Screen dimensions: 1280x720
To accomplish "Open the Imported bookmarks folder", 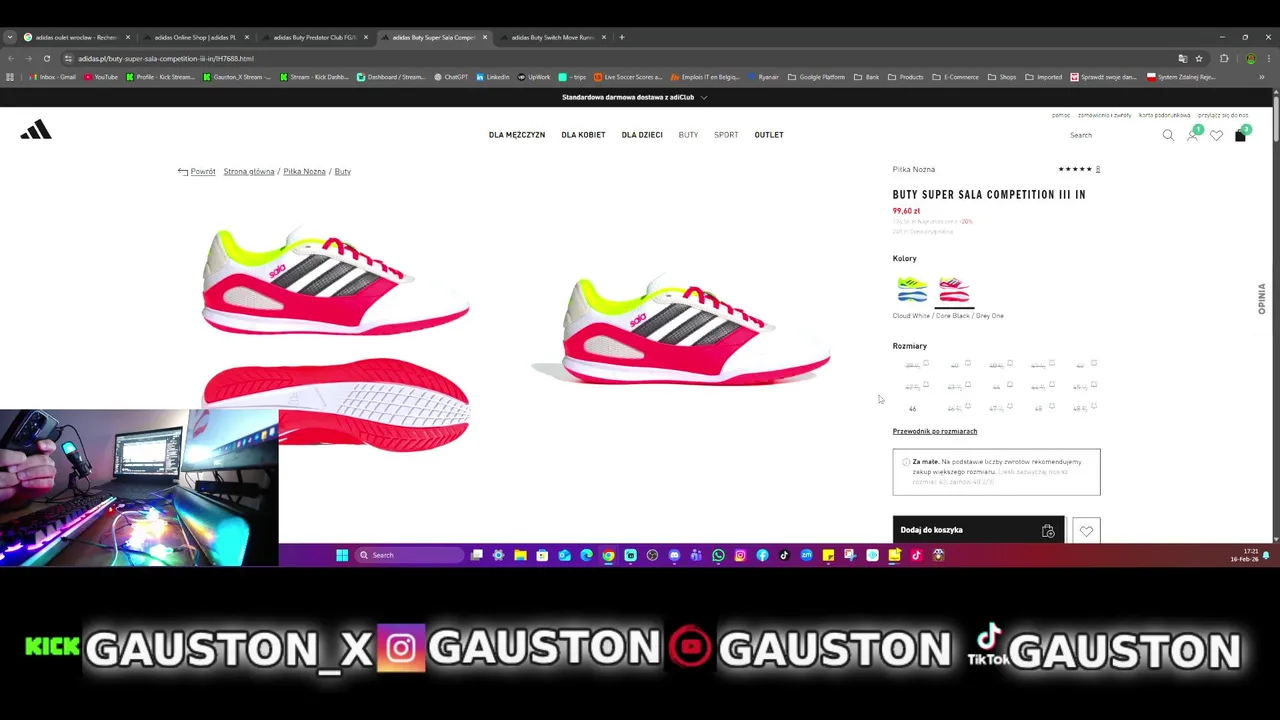I will tap(1044, 77).
